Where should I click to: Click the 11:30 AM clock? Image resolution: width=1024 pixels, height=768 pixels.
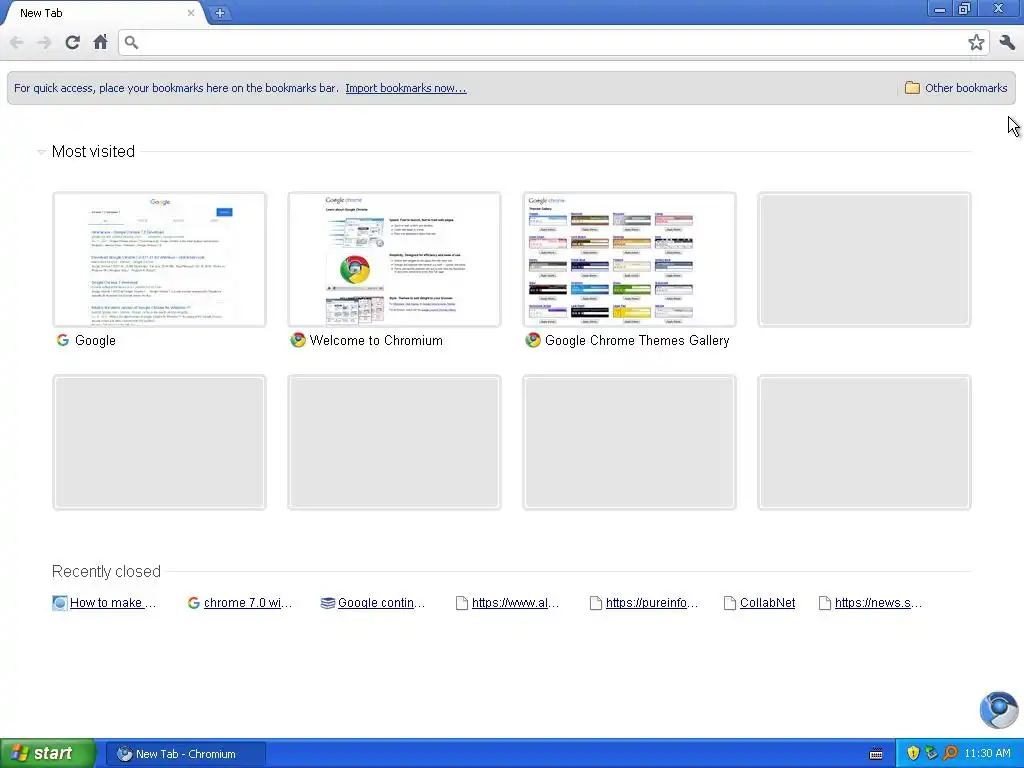tap(987, 754)
